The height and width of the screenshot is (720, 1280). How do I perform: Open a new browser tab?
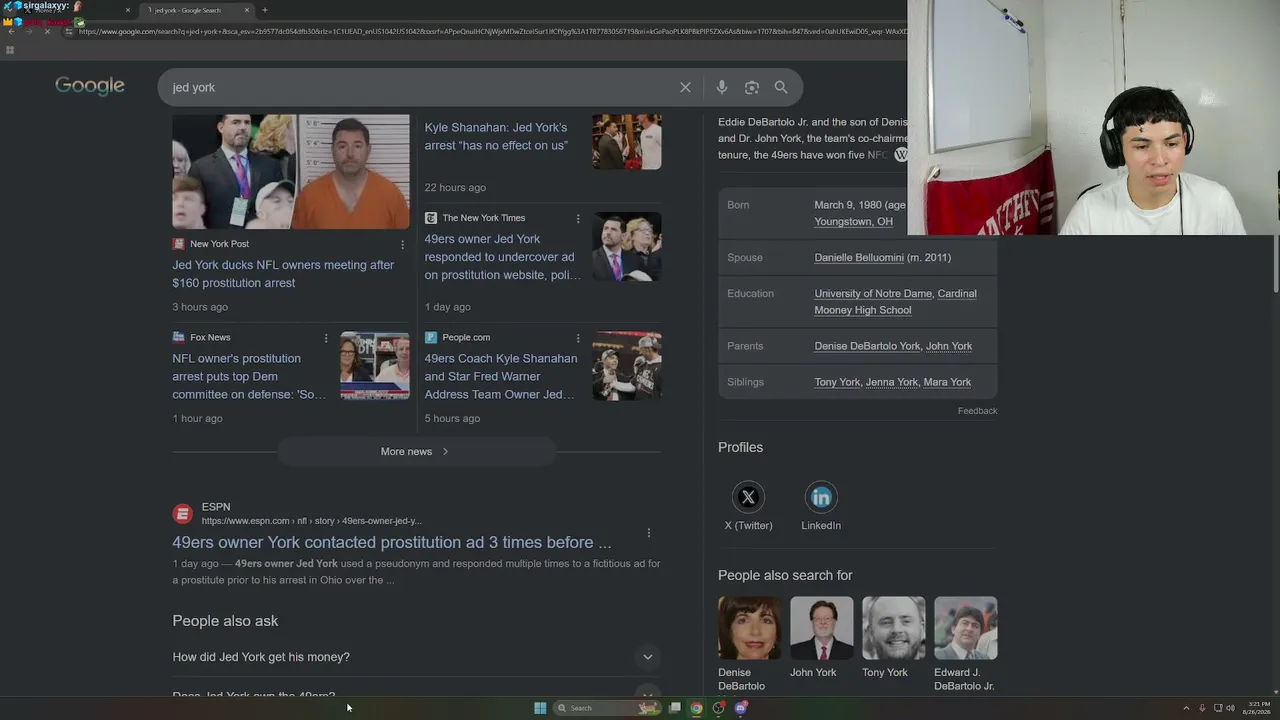pos(265,10)
